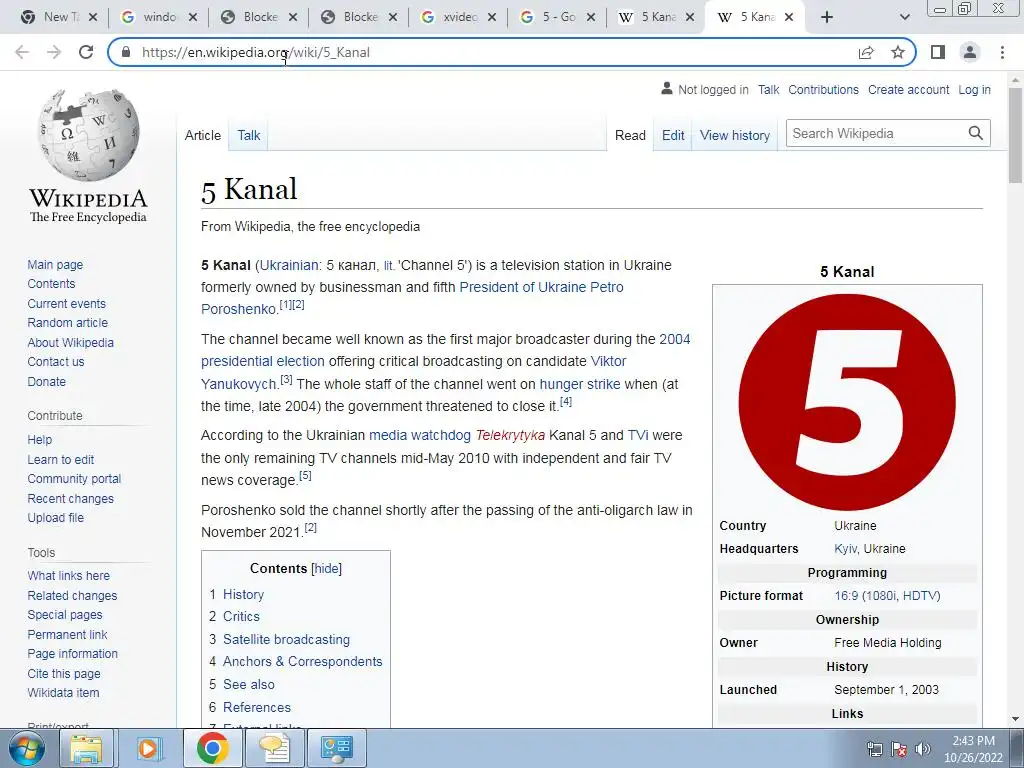Hide the Contents table via [hide]

(x=327, y=569)
